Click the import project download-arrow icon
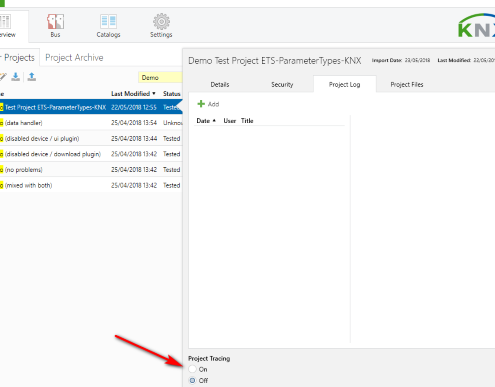Screen dimensions: 495x387 (x=16, y=77)
